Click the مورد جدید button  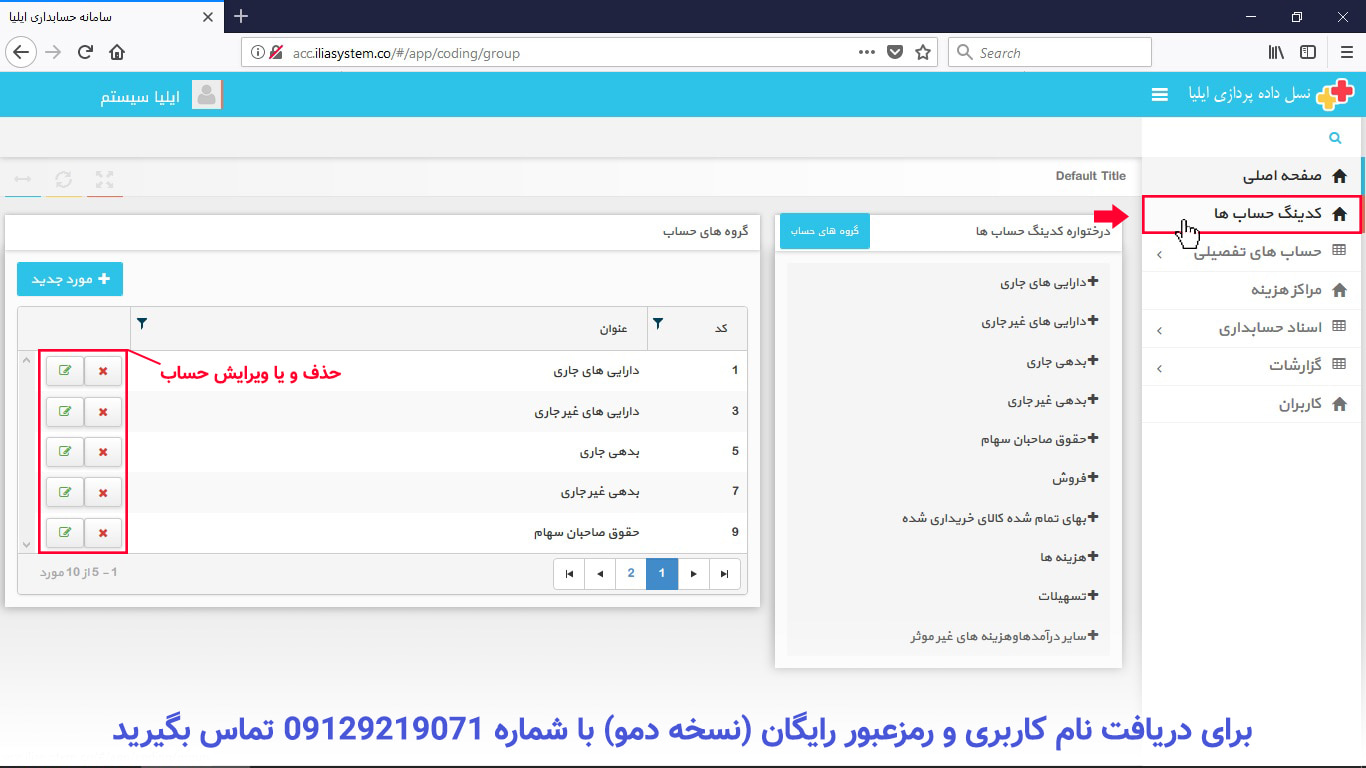click(x=71, y=279)
